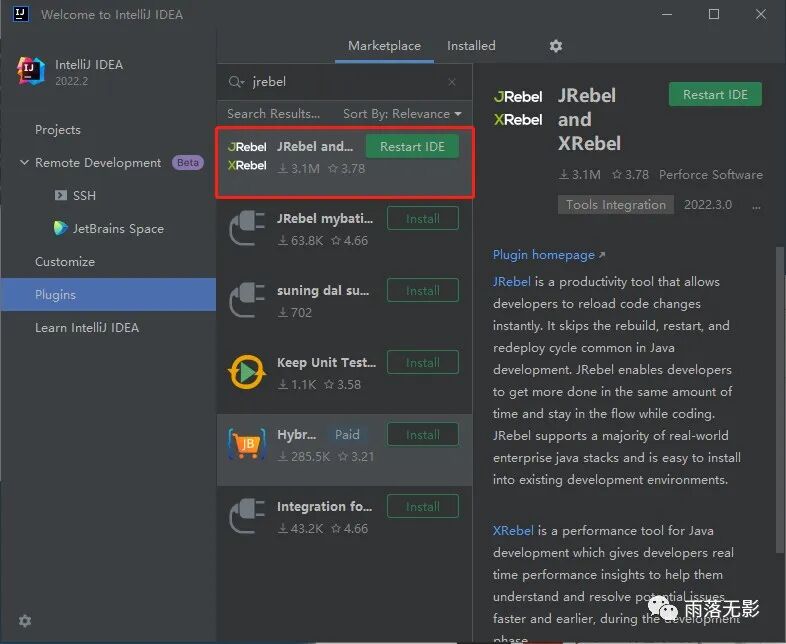786x644 pixels.
Task: Open the more options ellipsis beside version 2022.3.0
Action: click(x=756, y=205)
